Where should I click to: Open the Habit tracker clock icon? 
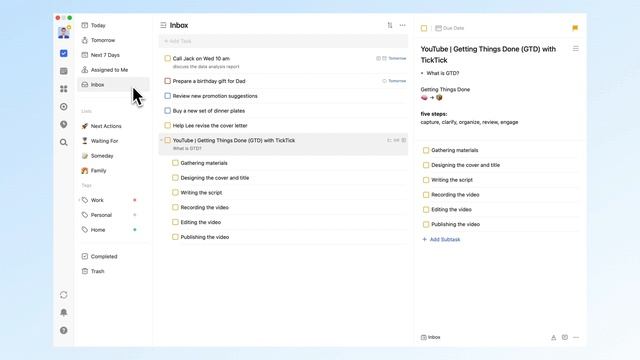tap(64, 124)
